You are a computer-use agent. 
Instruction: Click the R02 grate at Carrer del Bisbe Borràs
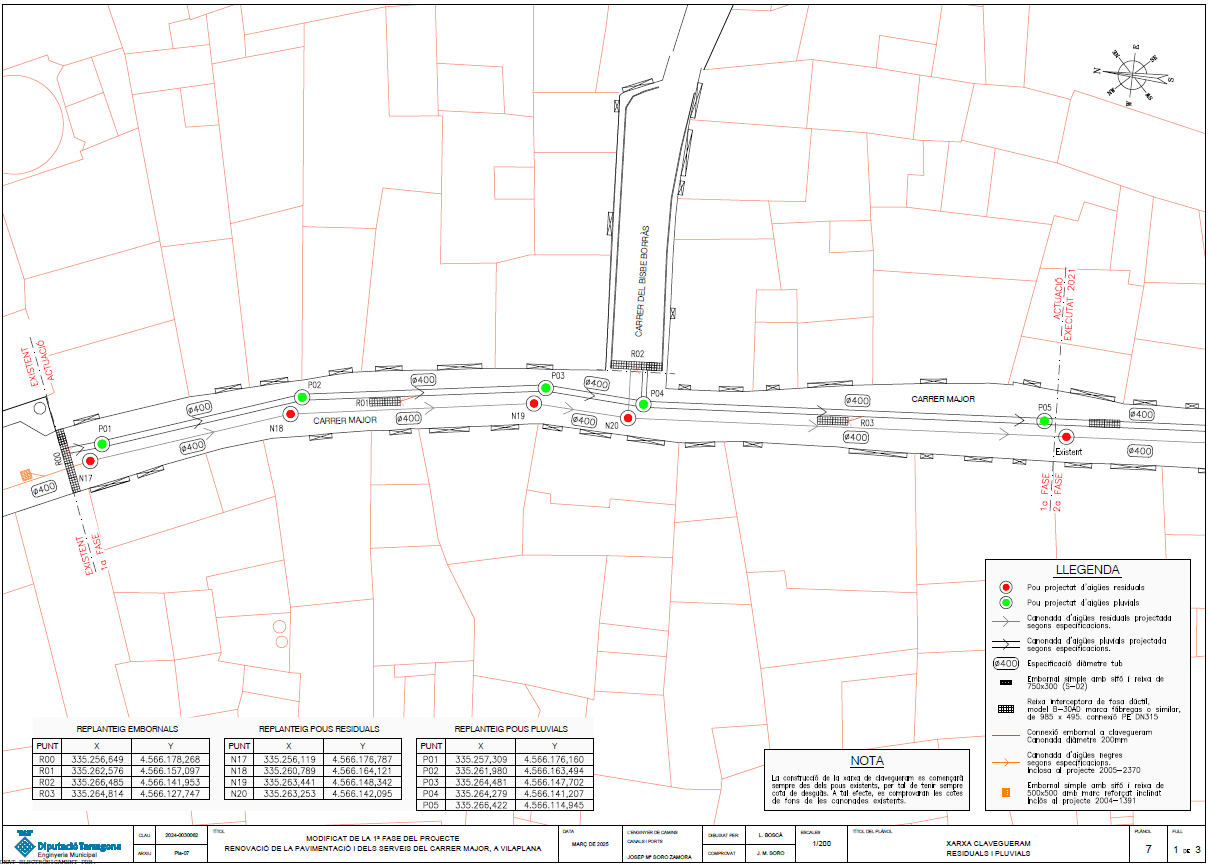point(637,366)
